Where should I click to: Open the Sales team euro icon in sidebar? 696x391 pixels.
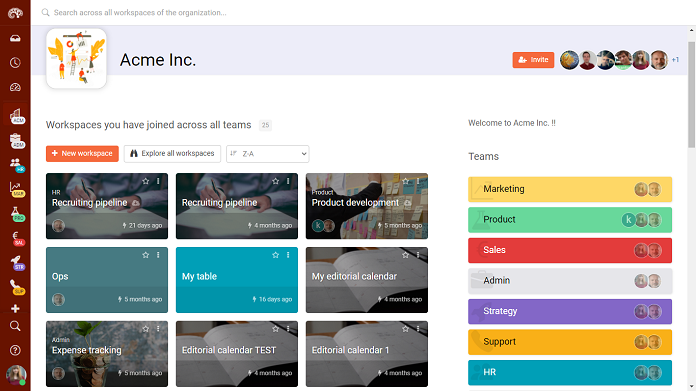pyautogui.click(x=17, y=238)
